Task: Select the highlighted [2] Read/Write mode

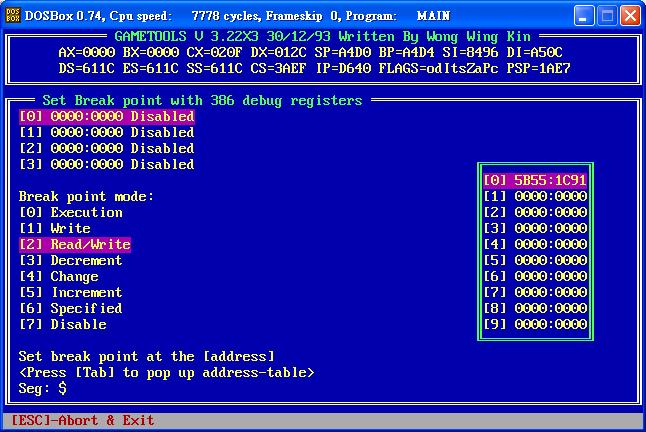Action: pyautogui.click(x=75, y=244)
